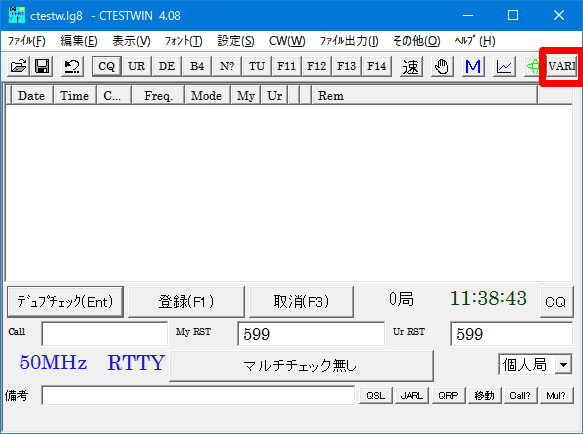Click 取消(F3) cancel button
The height and width of the screenshot is (434, 583).
301,302
